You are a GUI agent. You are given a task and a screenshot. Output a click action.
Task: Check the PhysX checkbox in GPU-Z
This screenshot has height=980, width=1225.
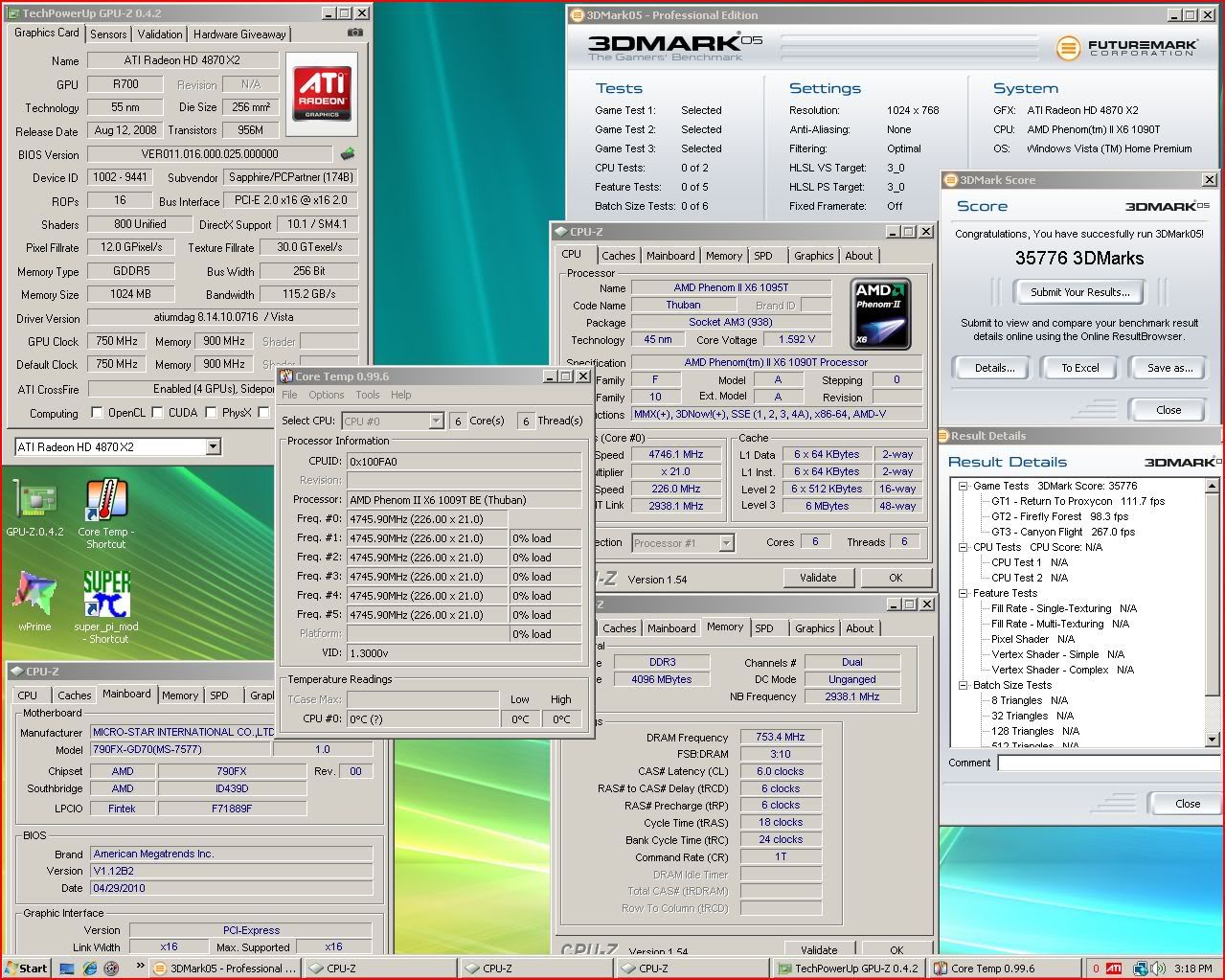click(x=209, y=413)
